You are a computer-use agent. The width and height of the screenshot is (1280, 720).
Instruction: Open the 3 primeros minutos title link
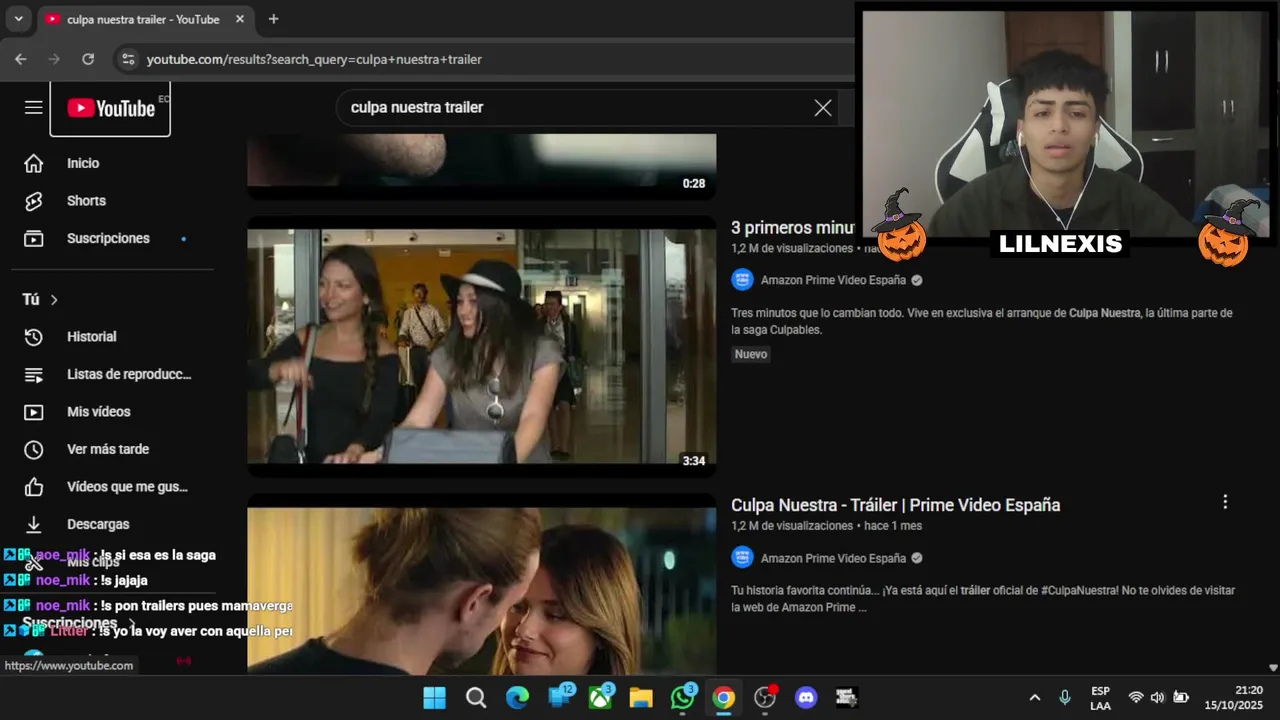(792, 228)
